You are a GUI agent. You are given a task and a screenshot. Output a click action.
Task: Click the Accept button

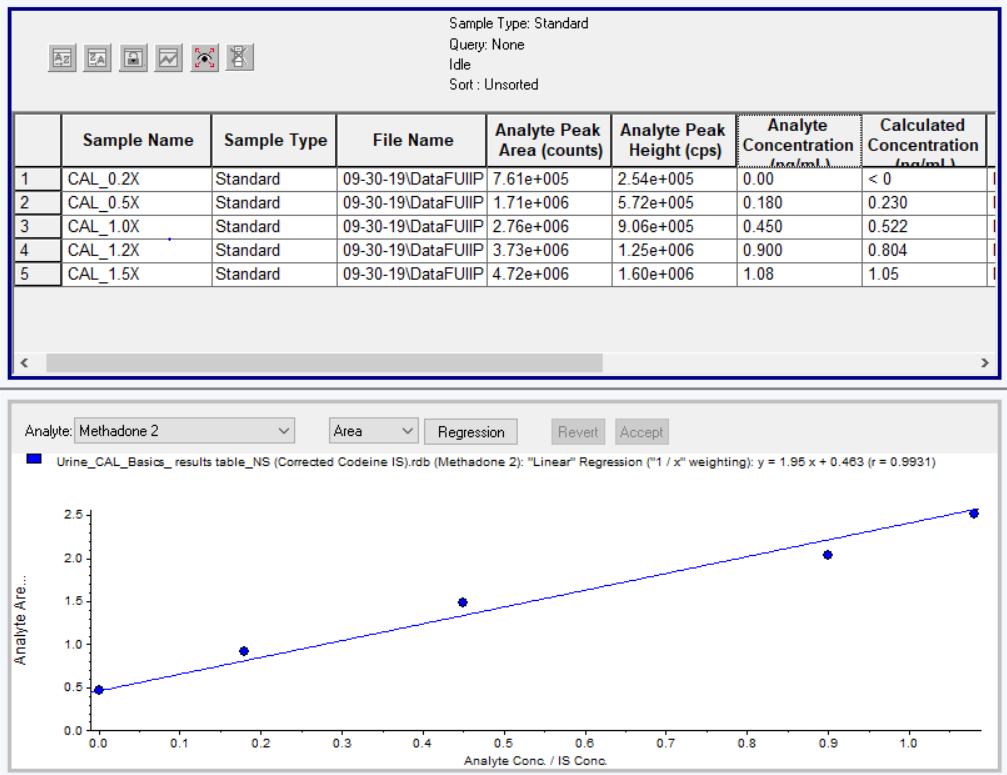pyautogui.click(x=641, y=432)
